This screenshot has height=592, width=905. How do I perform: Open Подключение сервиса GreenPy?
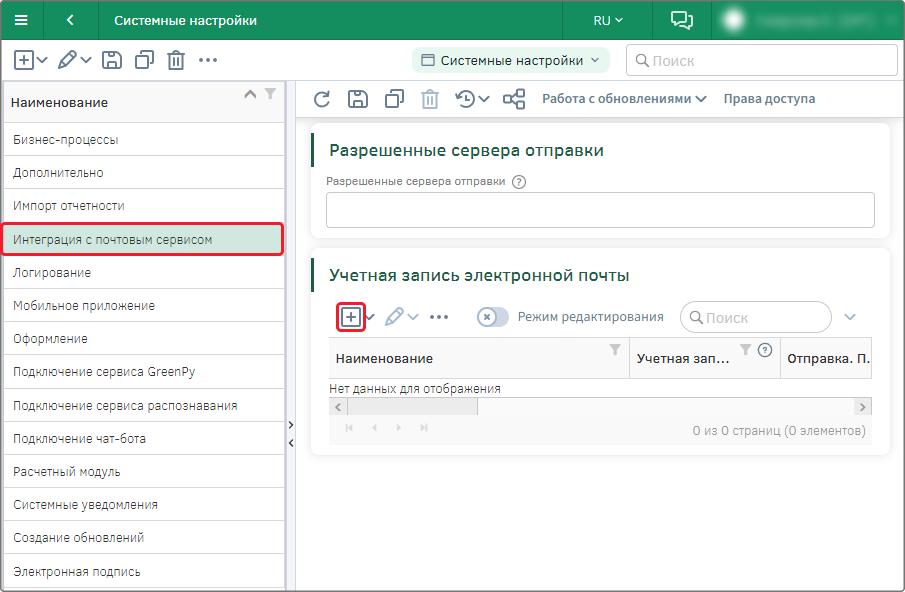144,372
